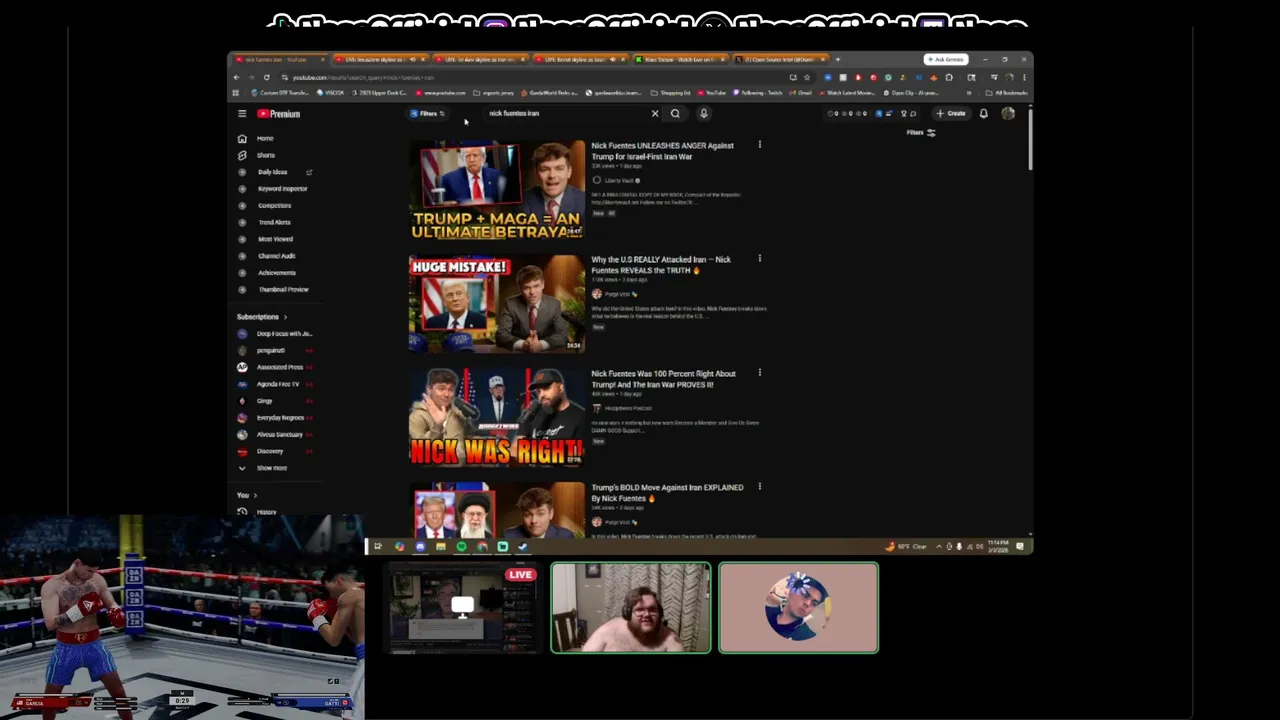Open Deep Focus subscription channel
Image resolution: width=1280 pixels, height=720 pixels.
[x=277, y=334]
